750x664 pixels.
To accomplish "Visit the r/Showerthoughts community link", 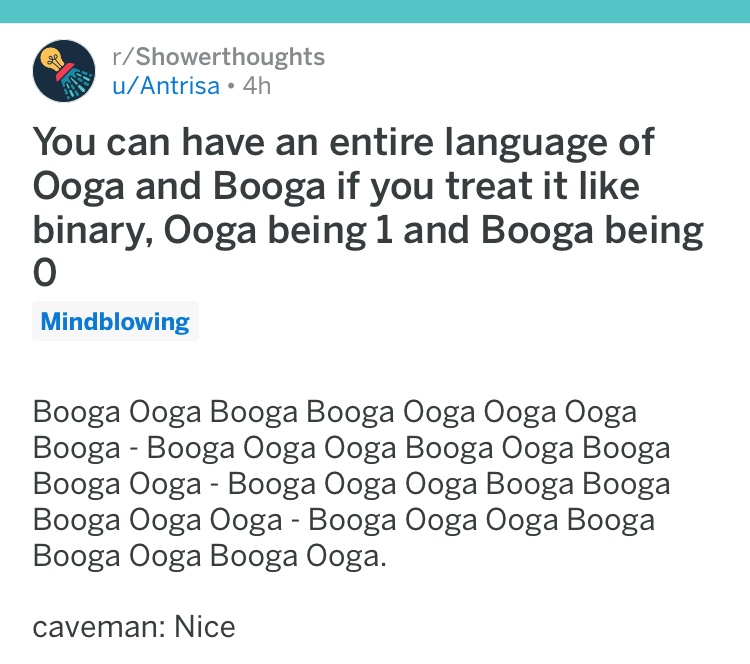I will point(219,56).
